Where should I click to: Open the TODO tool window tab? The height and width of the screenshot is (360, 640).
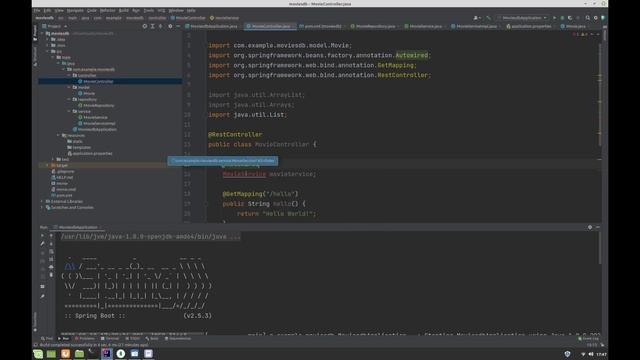click(133, 338)
